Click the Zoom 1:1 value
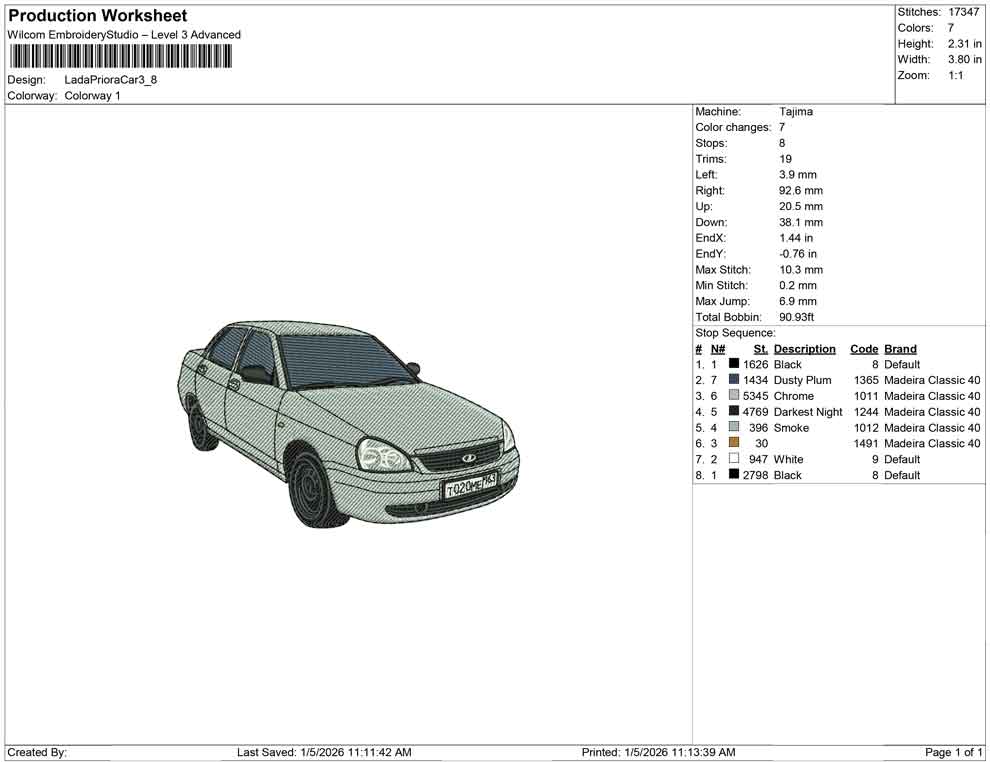990x762 pixels. [958, 73]
